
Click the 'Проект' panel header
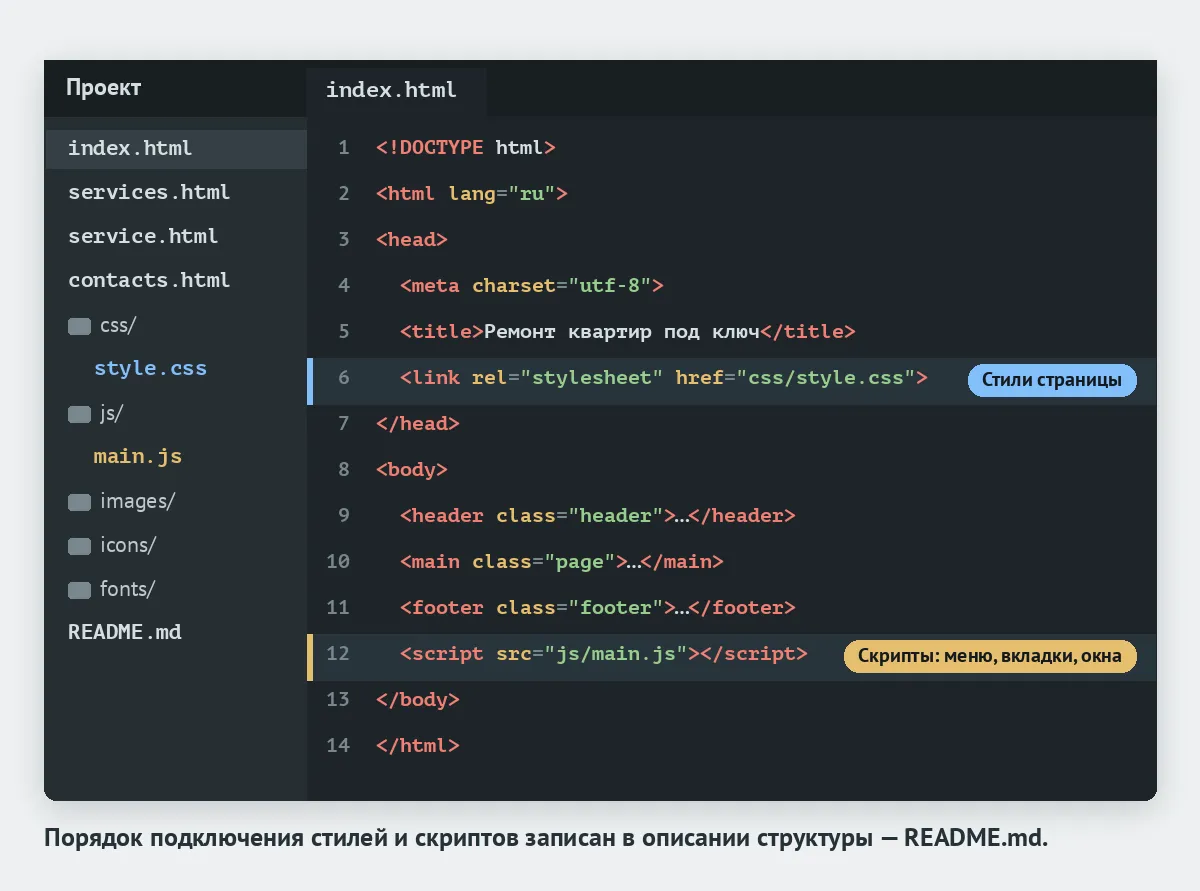tap(104, 88)
